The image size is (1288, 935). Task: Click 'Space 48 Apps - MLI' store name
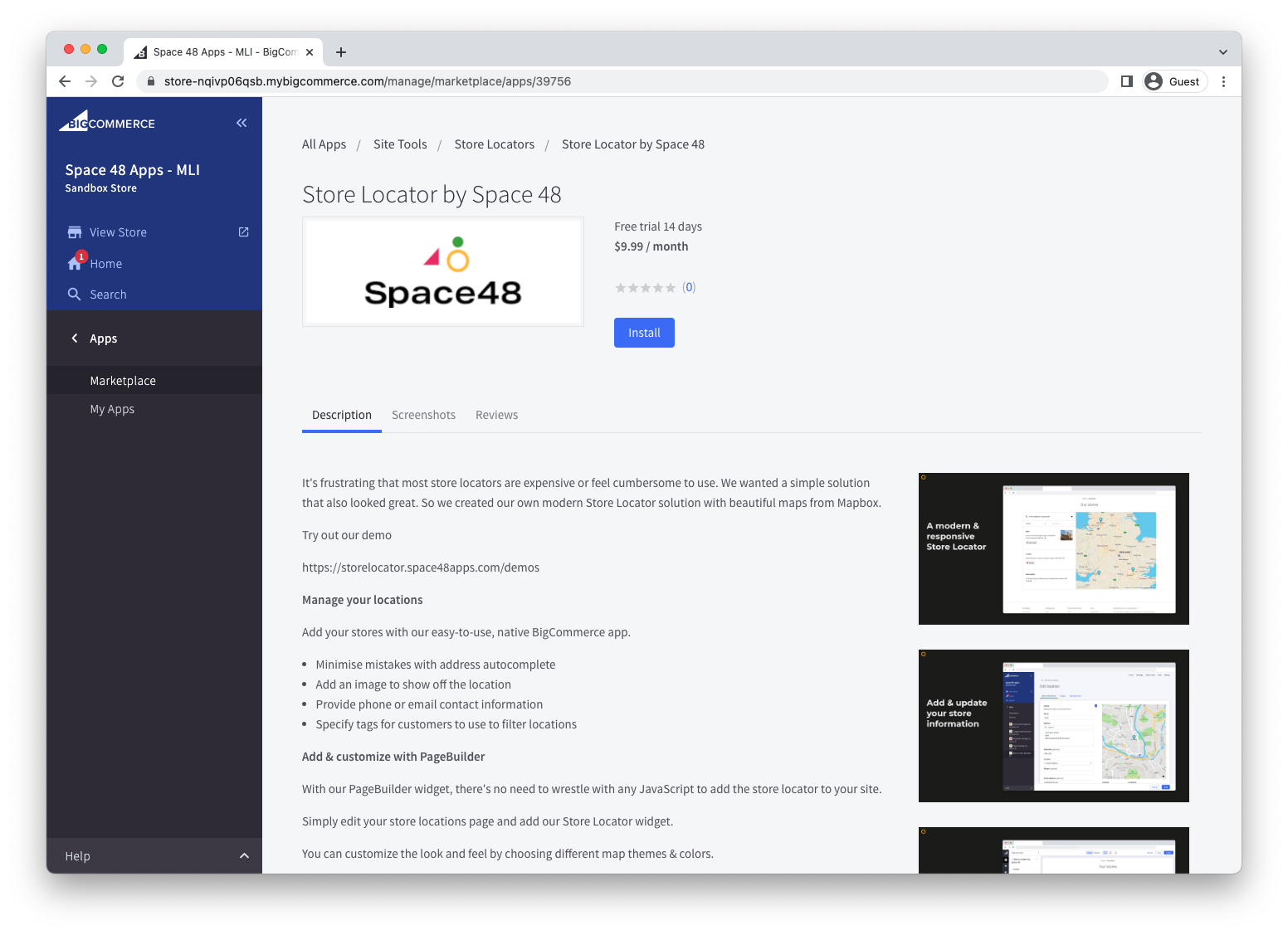[x=133, y=170]
